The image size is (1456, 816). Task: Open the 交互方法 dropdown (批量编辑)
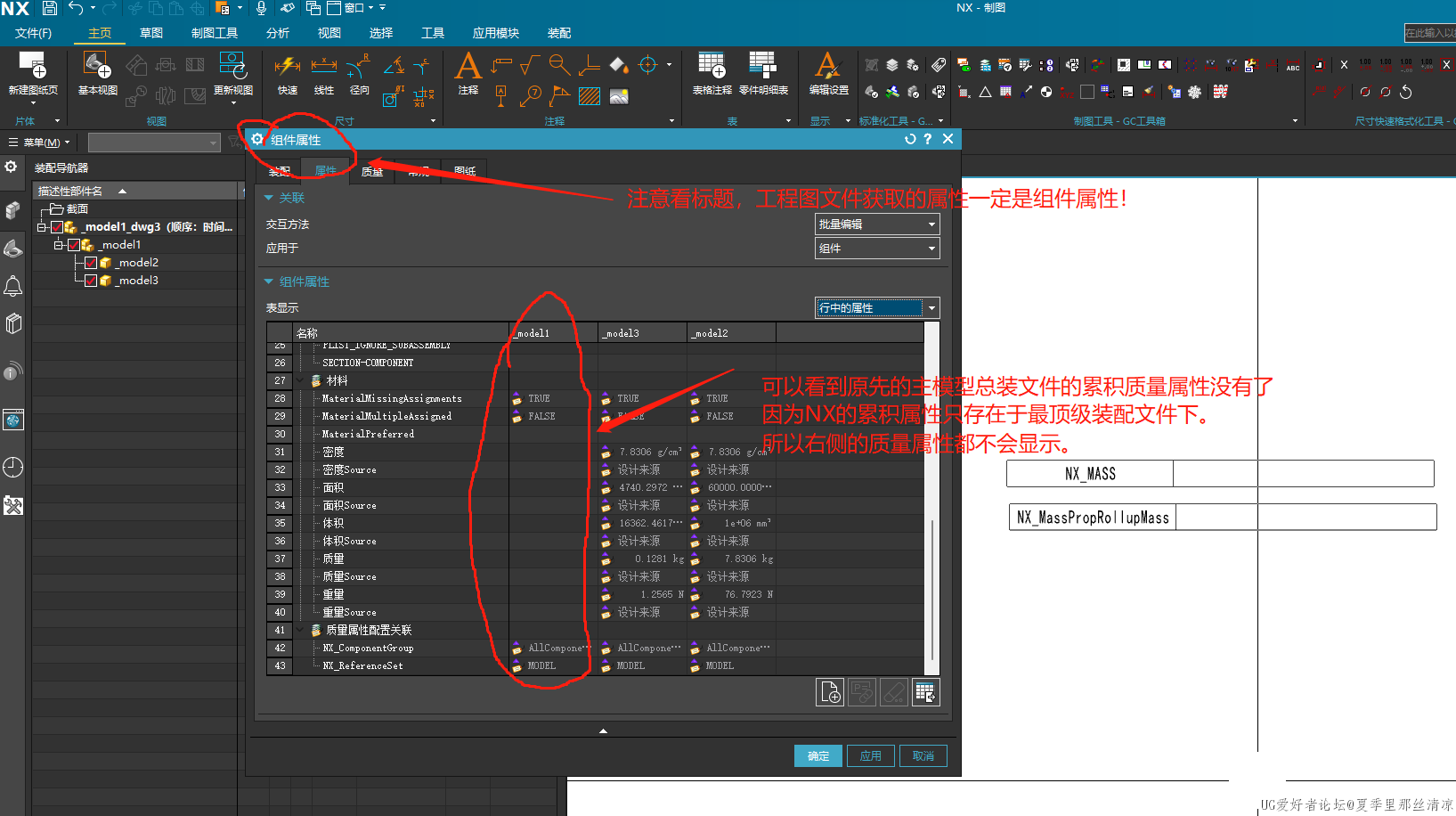[877, 224]
